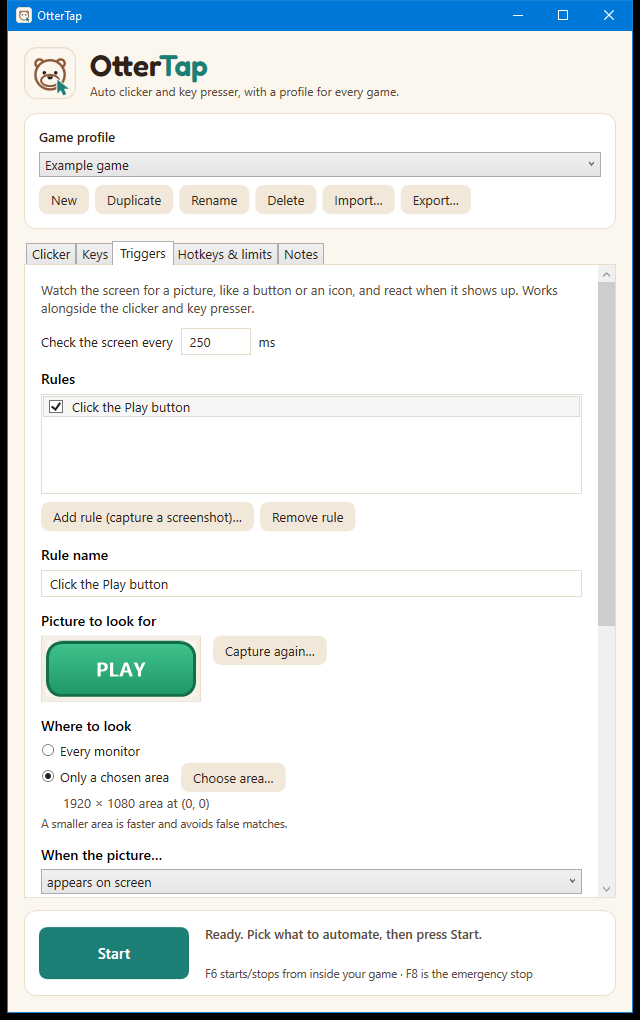Viewport: 640px width, 1020px height.
Task: Capture the picture again
Action: pos(270,651)
